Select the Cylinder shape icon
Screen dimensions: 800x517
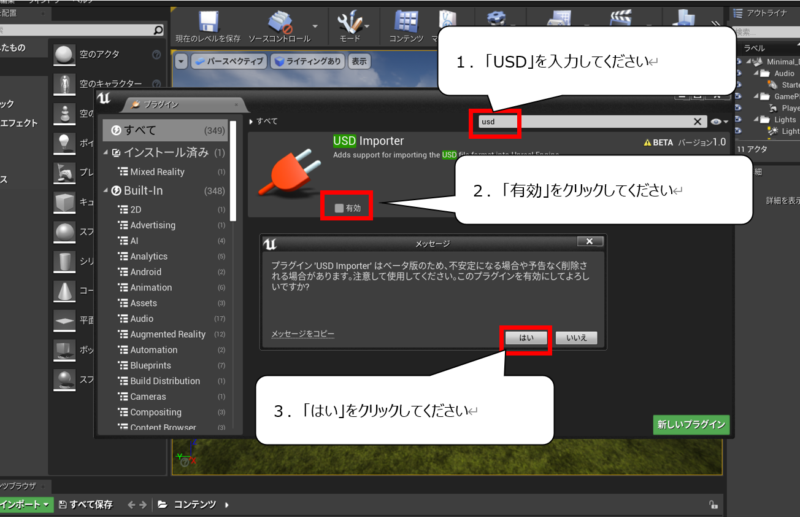[64, 261]
